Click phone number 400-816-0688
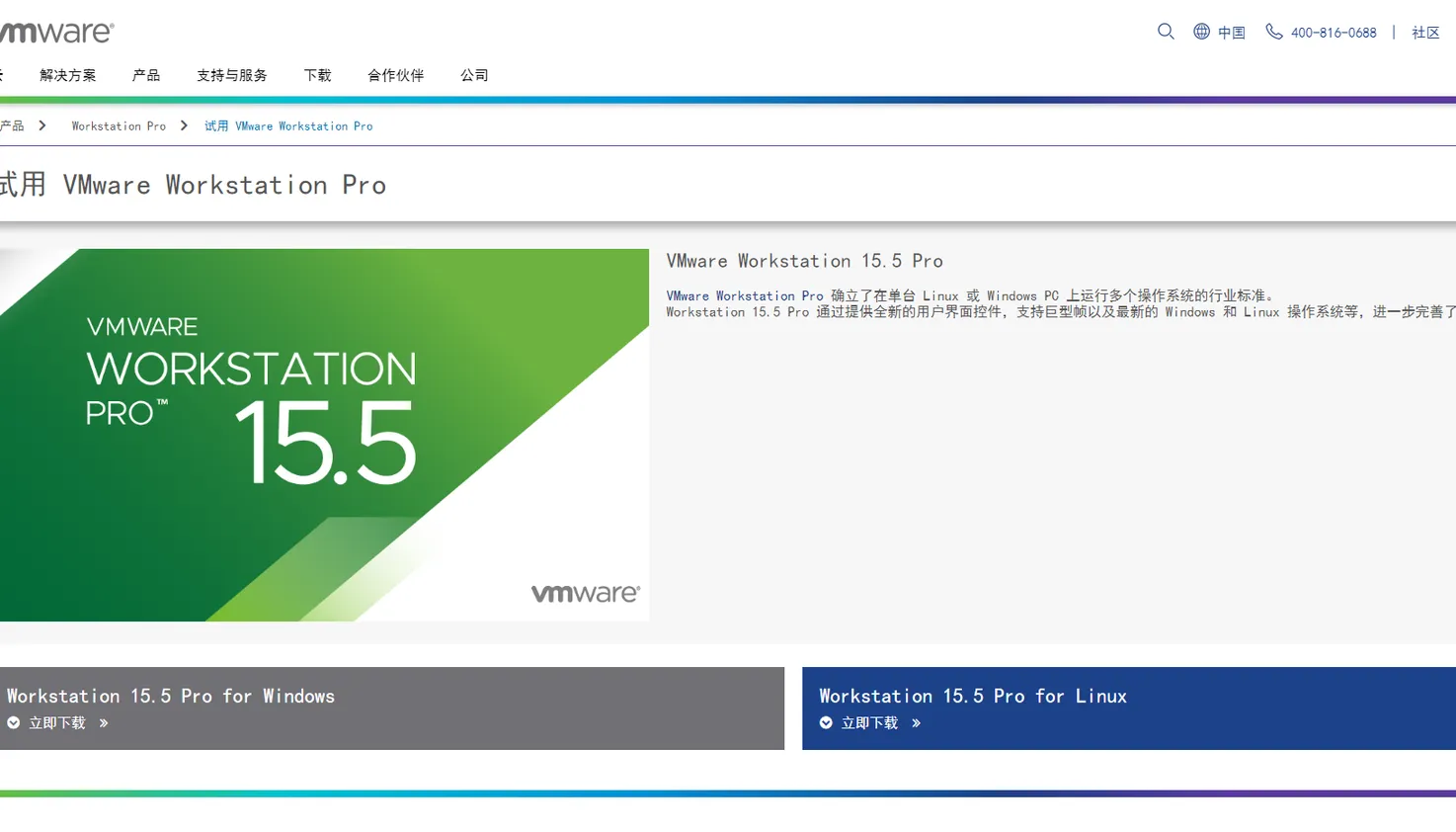Image resolution: width=1456 pixels, height=832 pixels. [x=1334, y=33]
